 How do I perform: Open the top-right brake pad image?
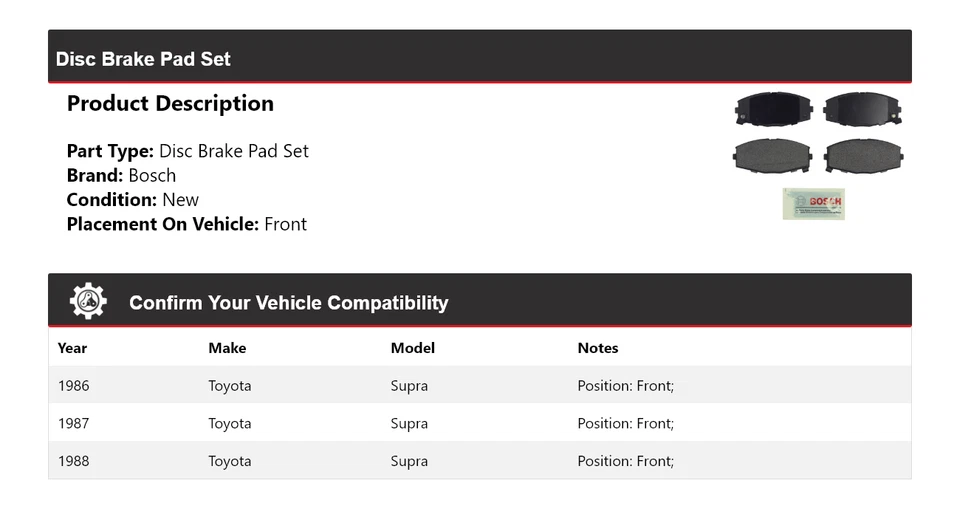(862, 109)
